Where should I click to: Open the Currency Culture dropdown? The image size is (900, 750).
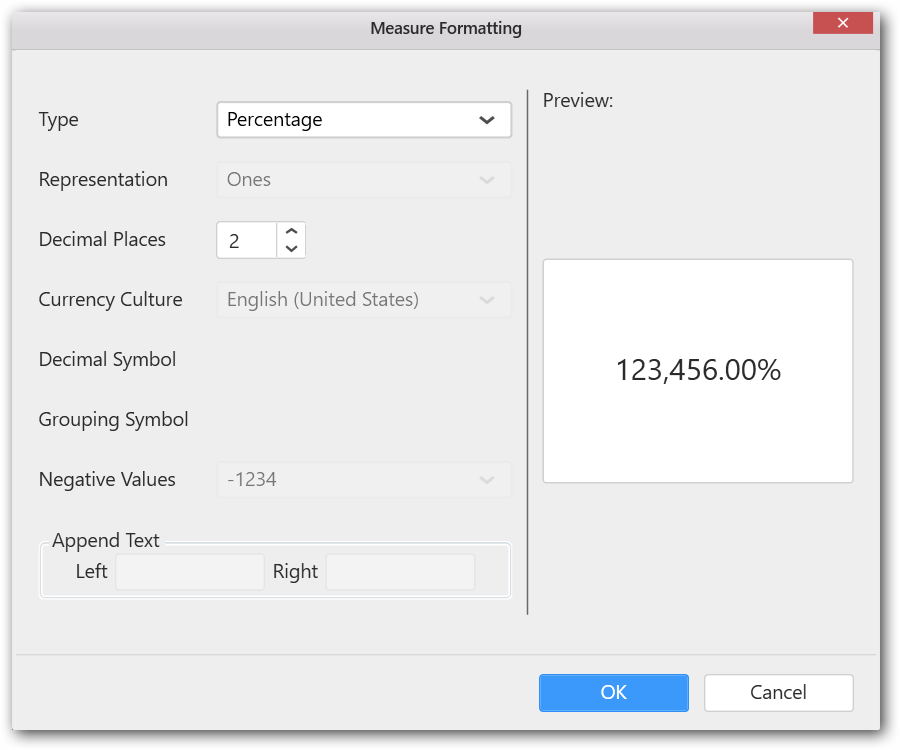point(363,300)
